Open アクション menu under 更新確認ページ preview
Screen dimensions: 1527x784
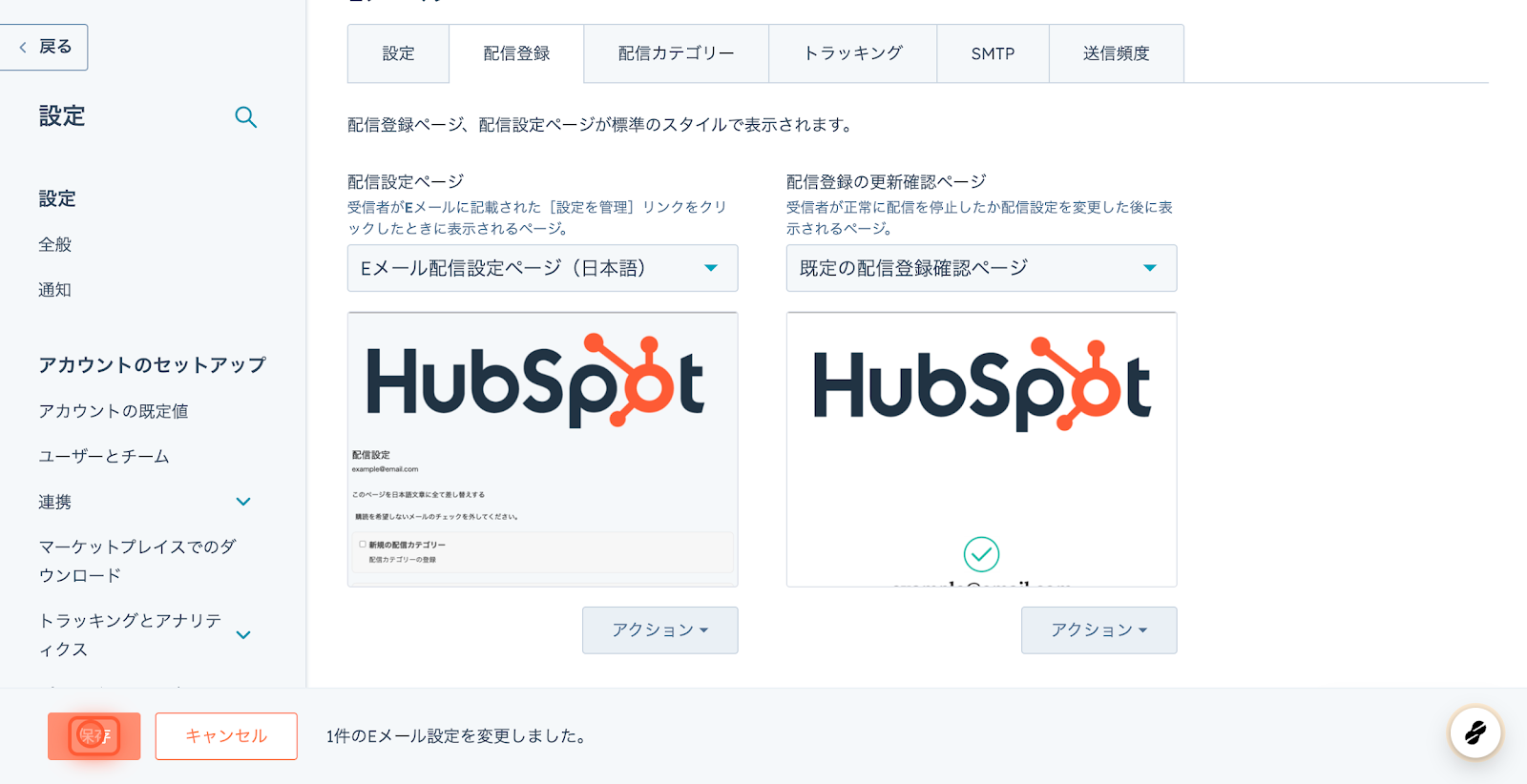point(1099,630)
